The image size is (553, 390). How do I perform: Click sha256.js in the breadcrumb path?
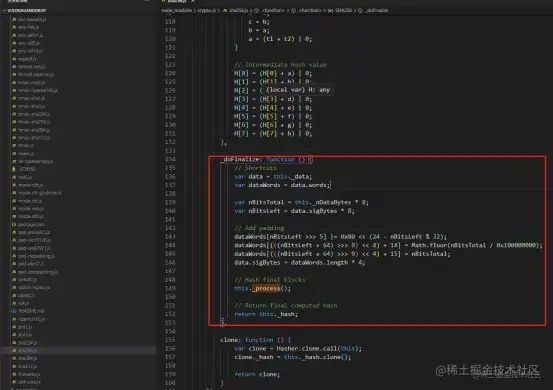click(239, 10)
